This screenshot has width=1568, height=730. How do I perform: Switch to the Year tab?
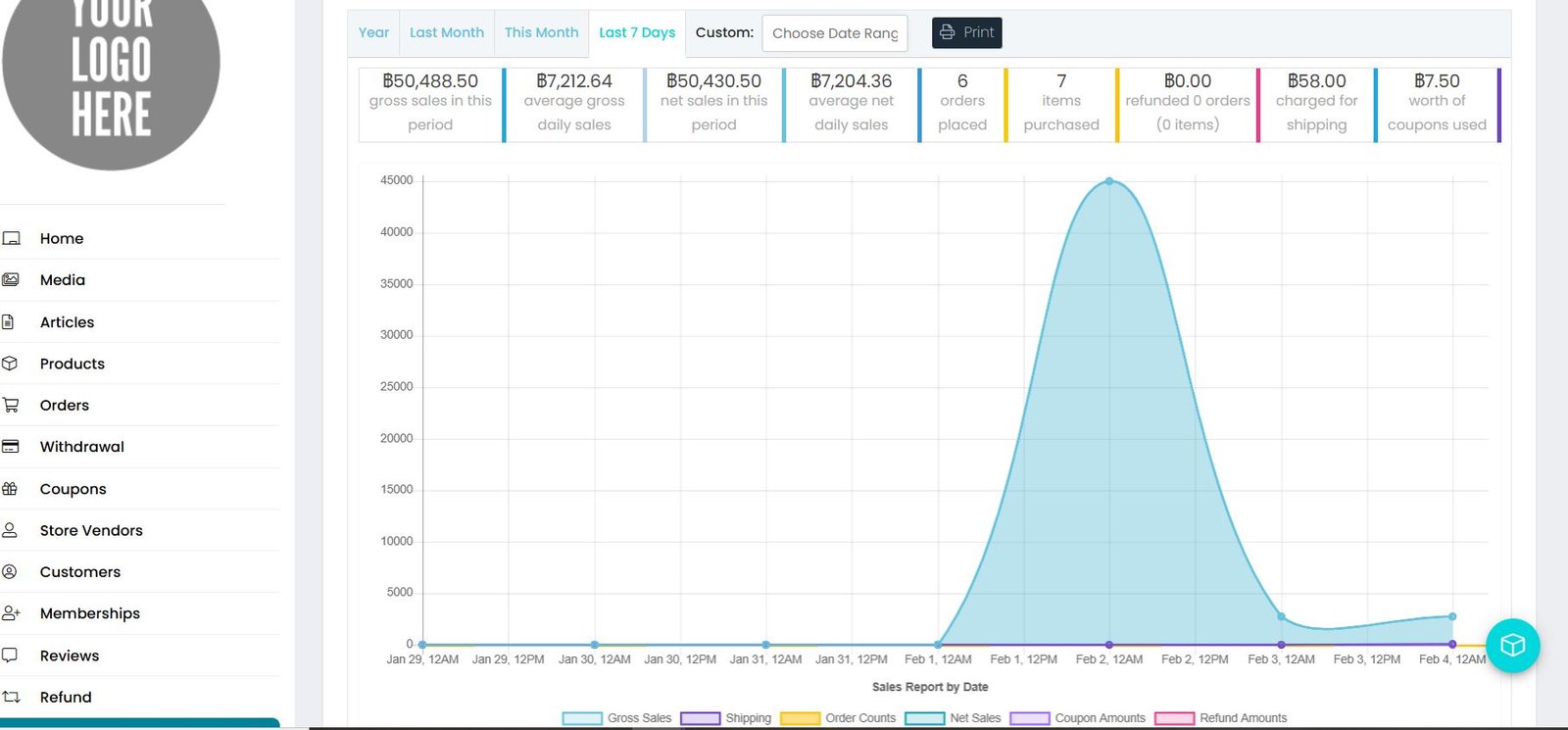[373, 32]
